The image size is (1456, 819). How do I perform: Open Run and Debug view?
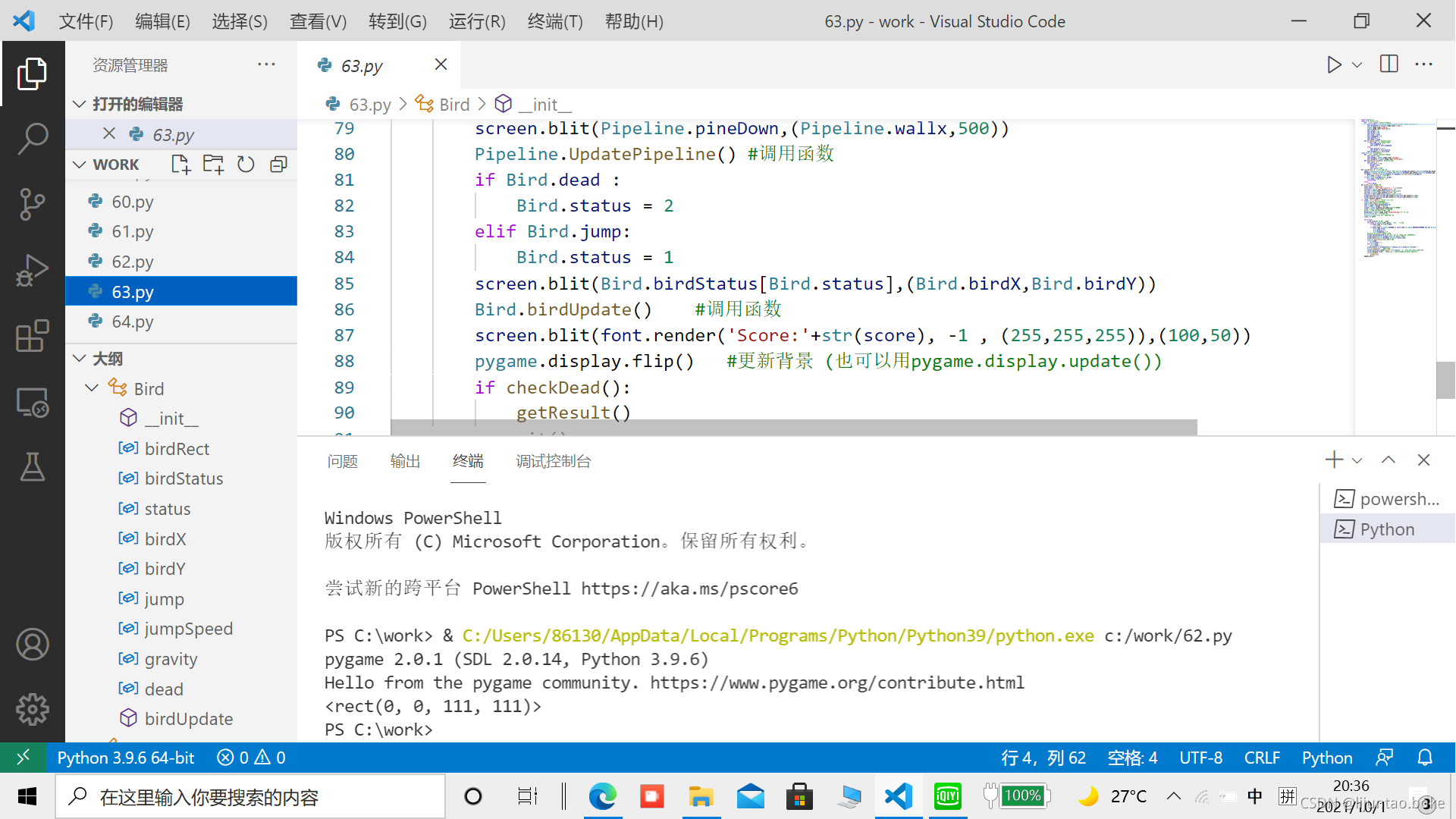click(x=33, y=270)
